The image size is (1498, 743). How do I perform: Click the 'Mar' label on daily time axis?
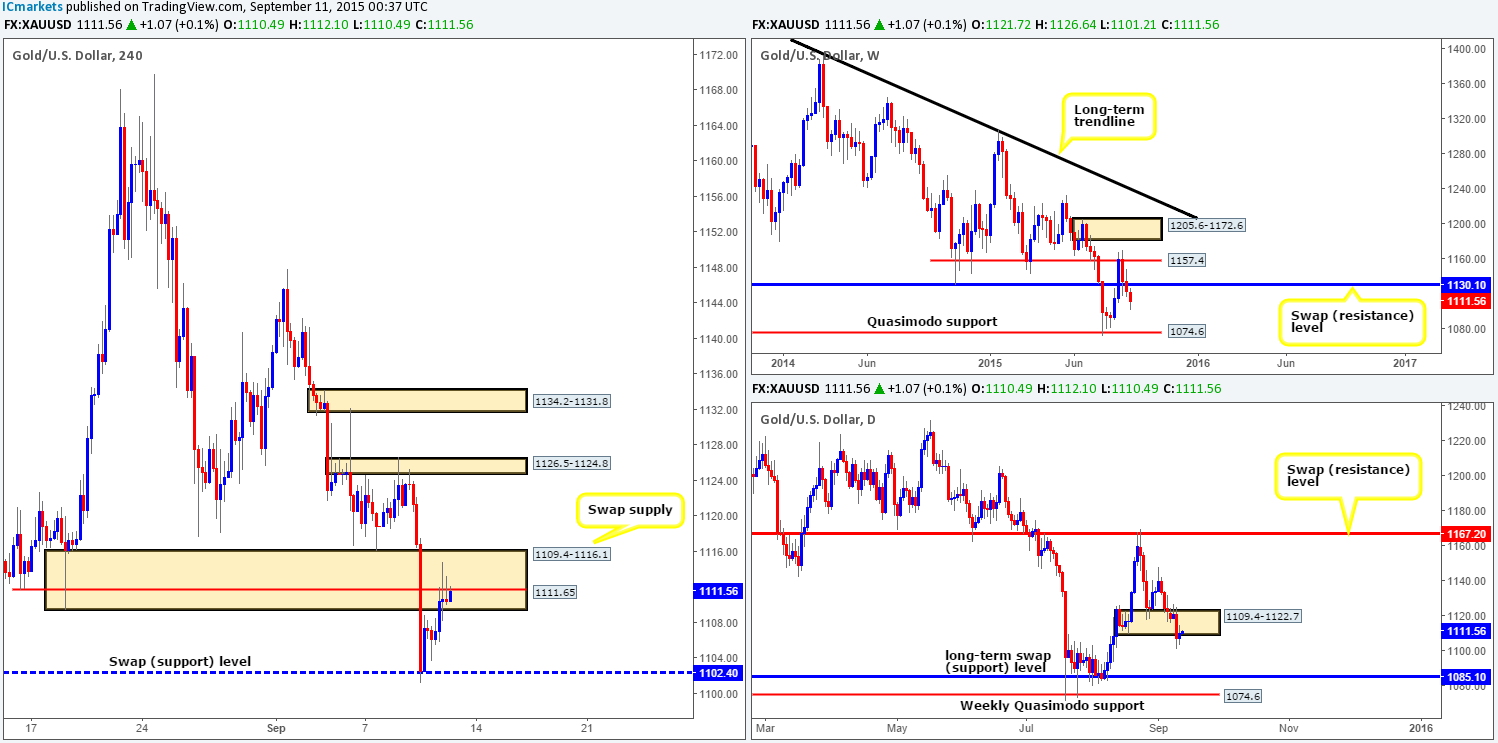point(763,727)
